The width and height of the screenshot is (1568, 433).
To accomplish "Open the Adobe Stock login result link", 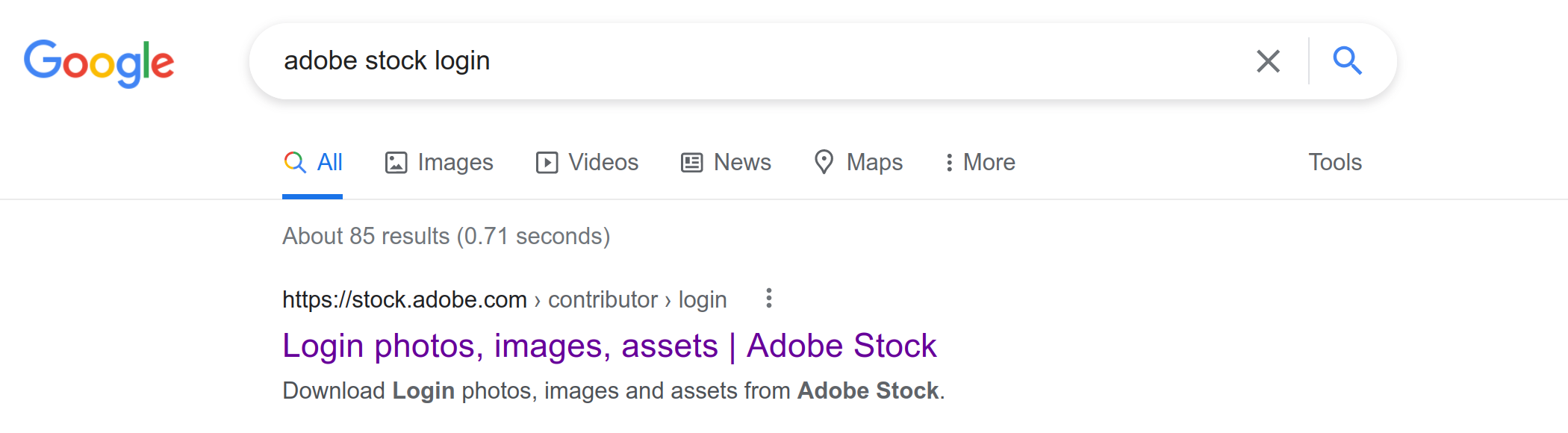I will (609, 345).
